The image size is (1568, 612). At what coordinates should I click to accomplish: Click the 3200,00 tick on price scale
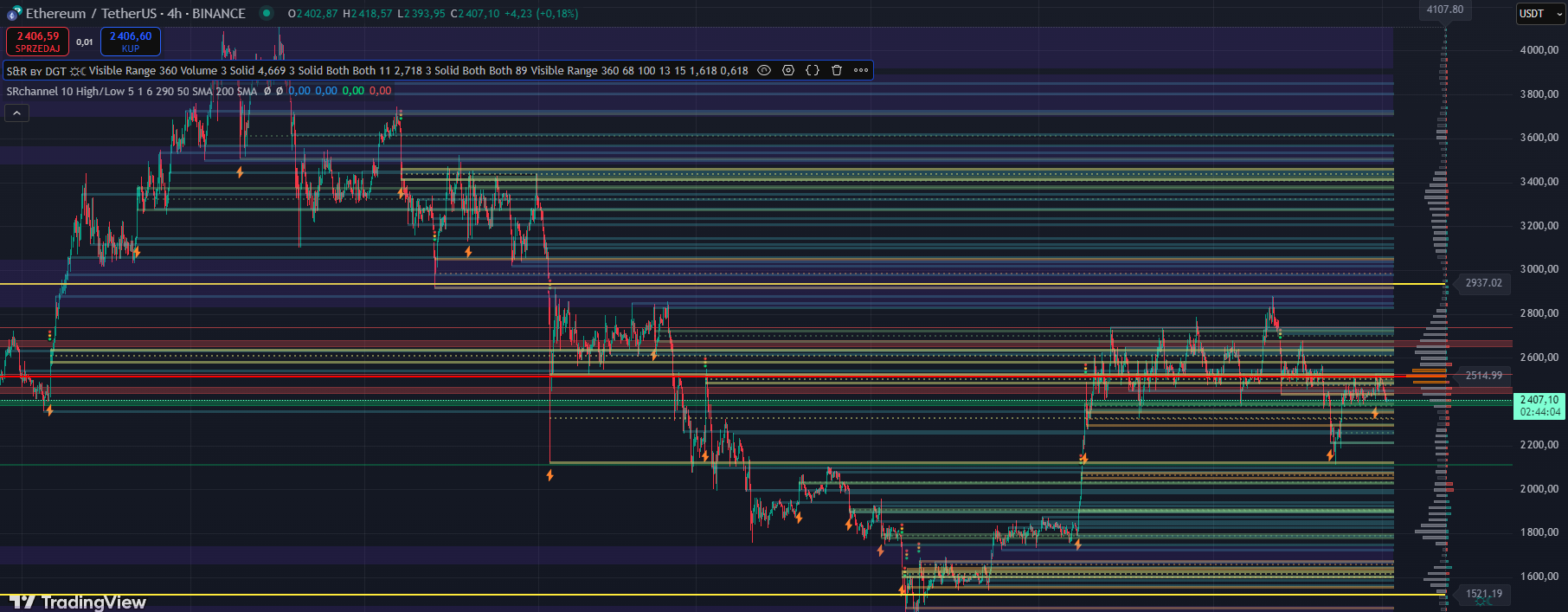coord(1539,226)
